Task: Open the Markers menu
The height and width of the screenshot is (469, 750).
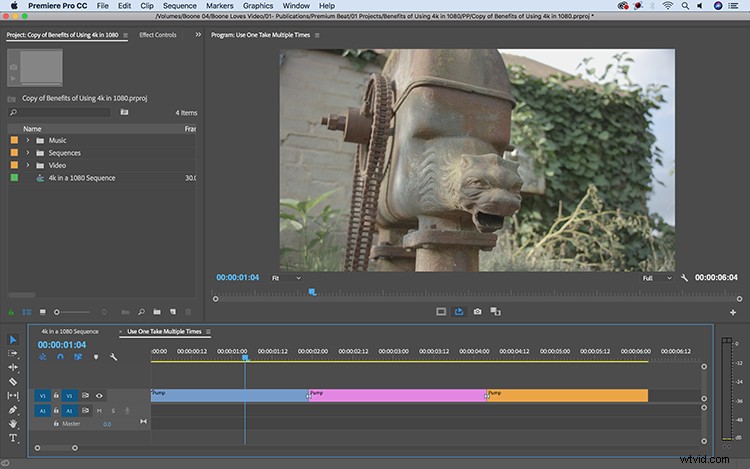Action: click(220, 6)
